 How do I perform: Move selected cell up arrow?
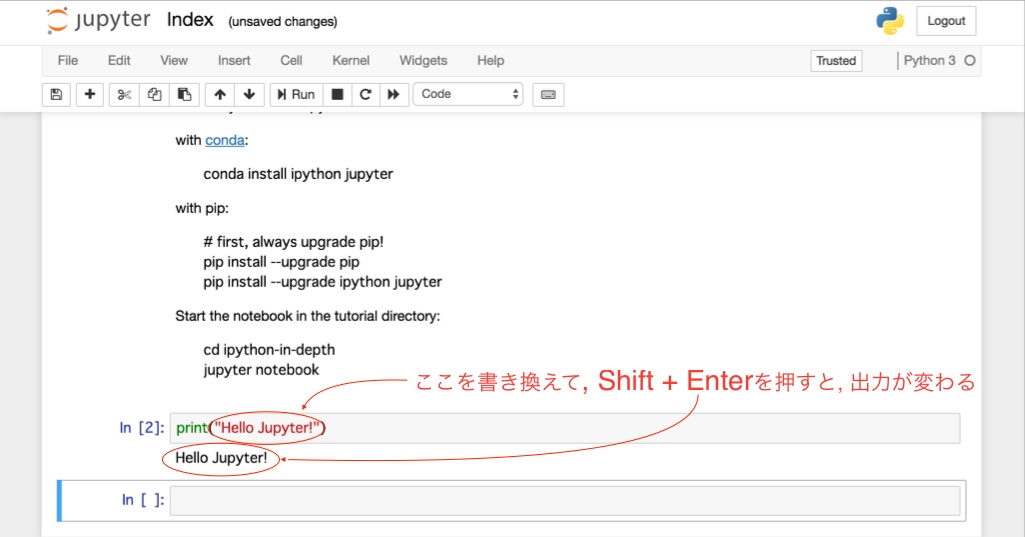(220, 94)
